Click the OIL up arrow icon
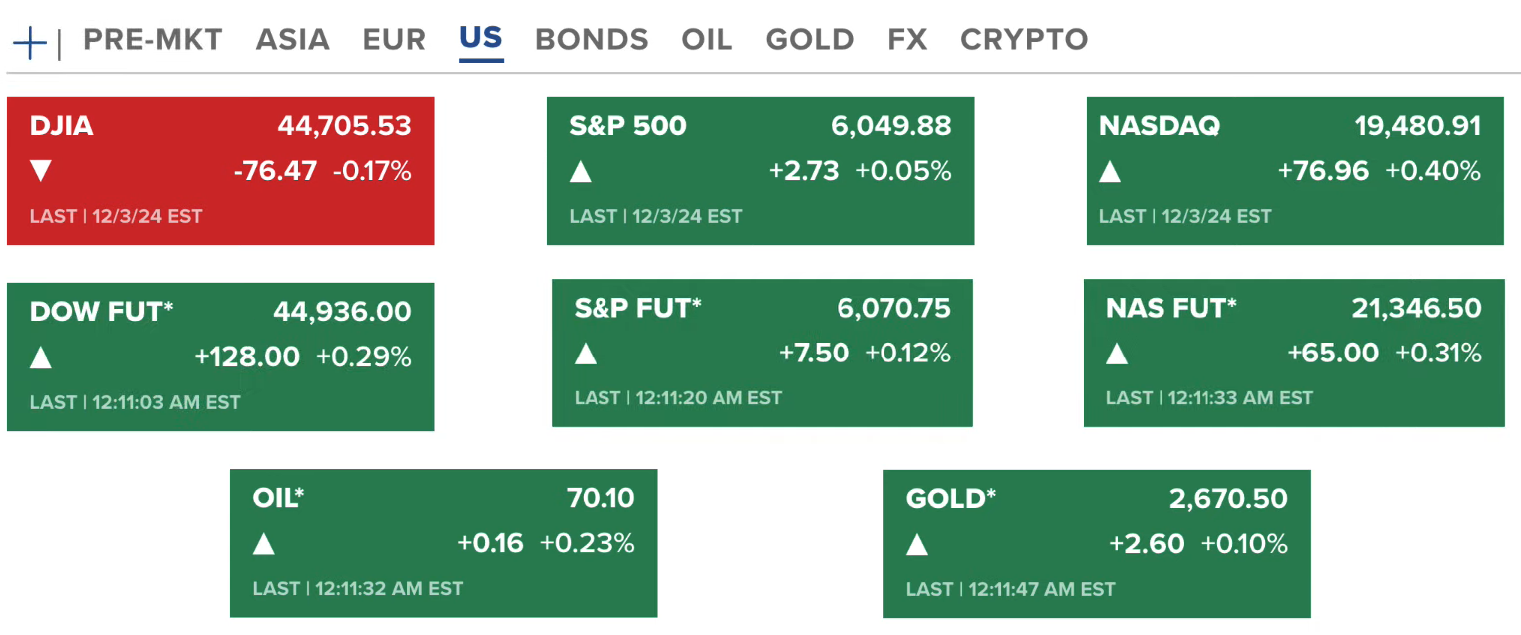The height and width of the screenshot is (635, 1521). 264,544
